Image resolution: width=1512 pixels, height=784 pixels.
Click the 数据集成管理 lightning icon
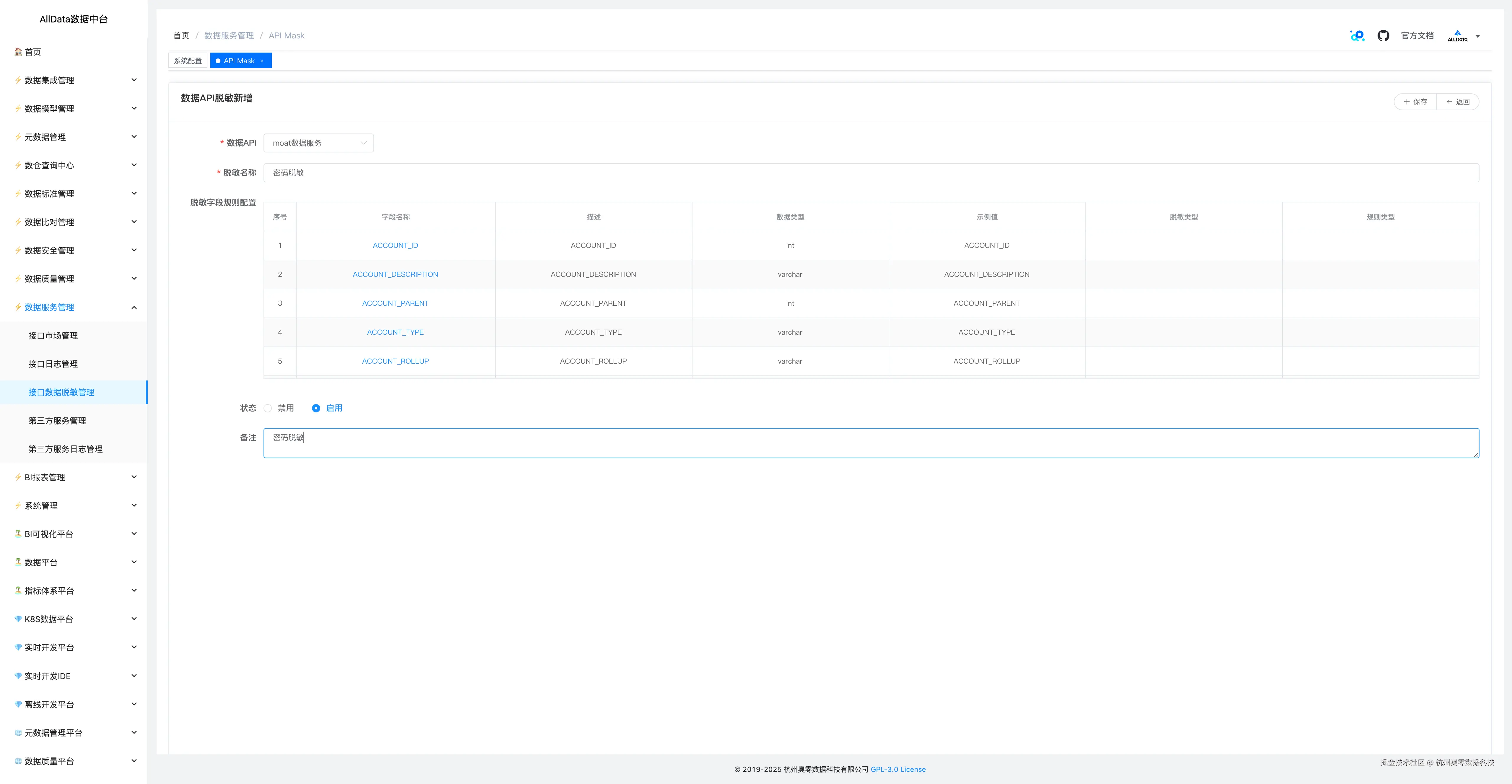coord(18,80)
